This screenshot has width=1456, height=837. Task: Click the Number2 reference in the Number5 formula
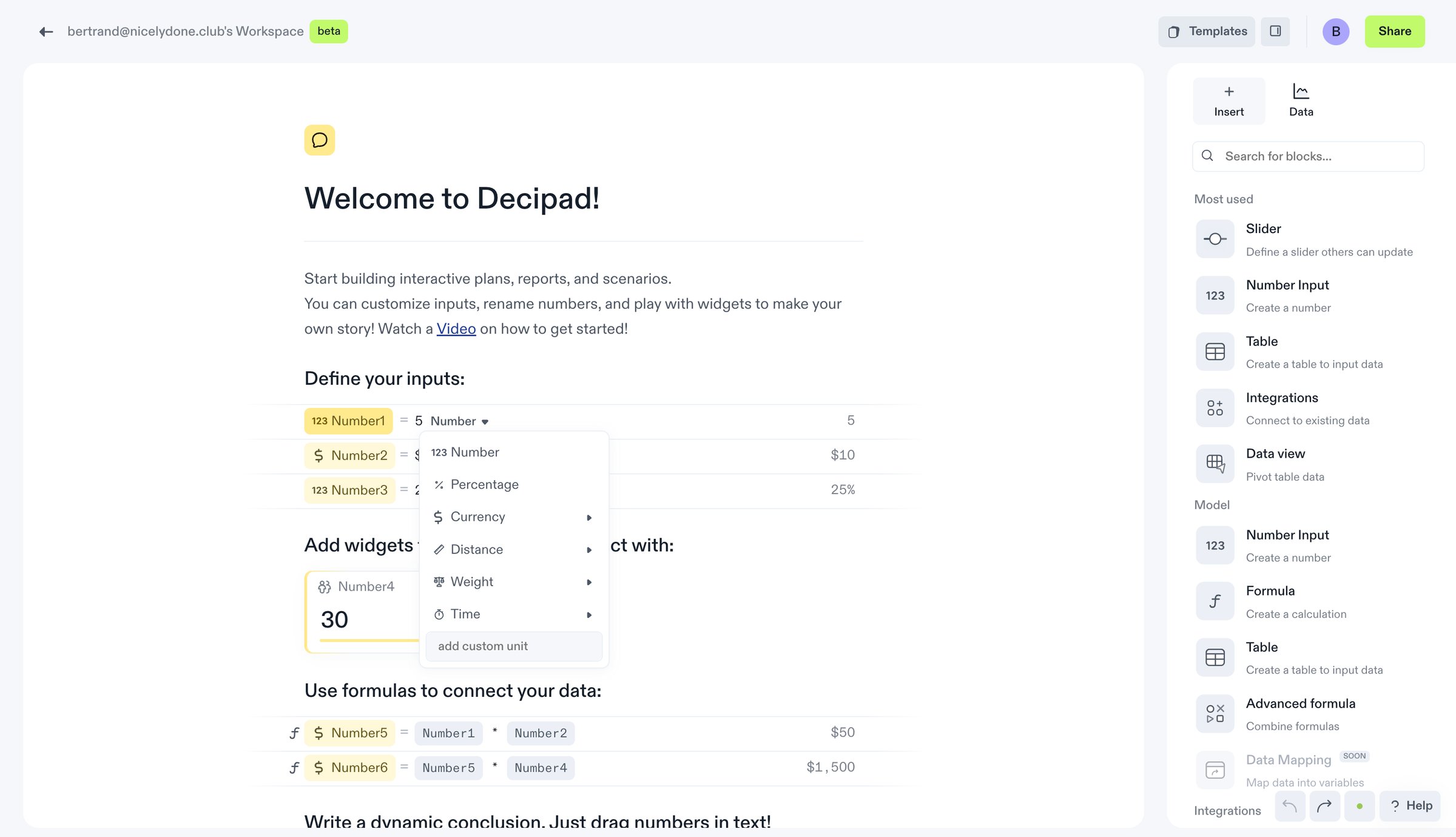point(541,733)
